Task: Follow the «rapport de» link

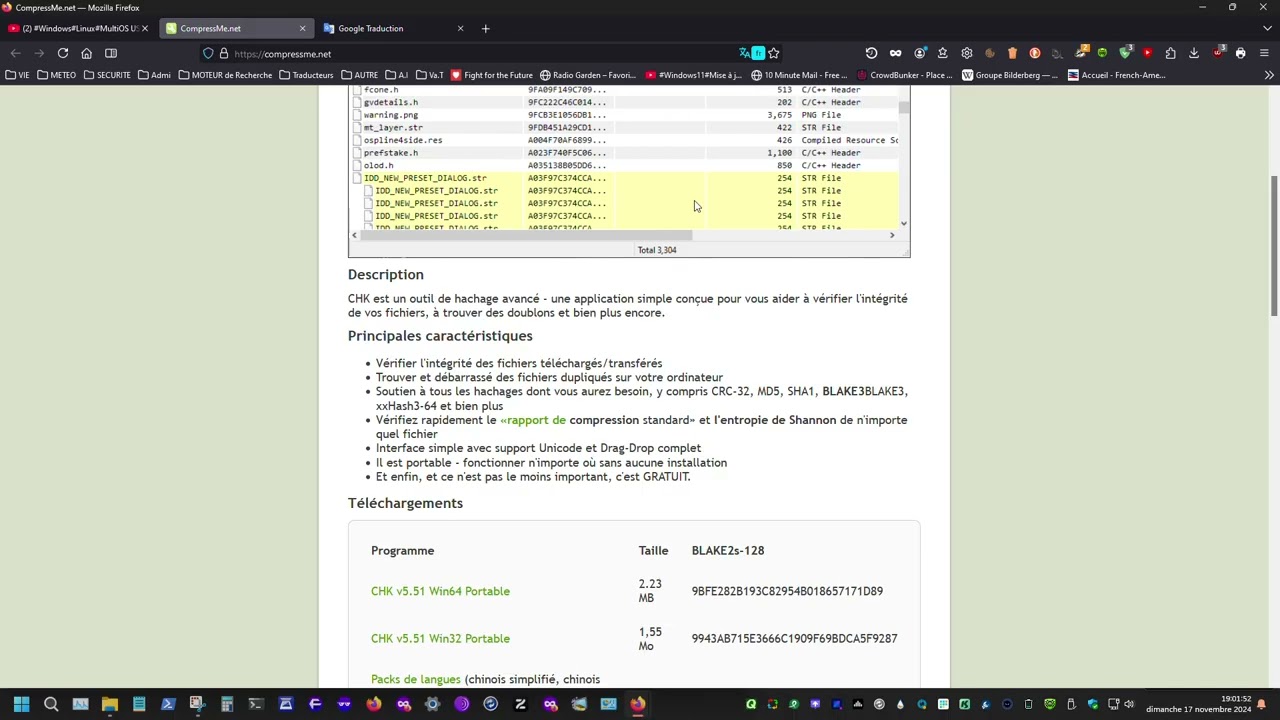Action: (x=533, y=420)
